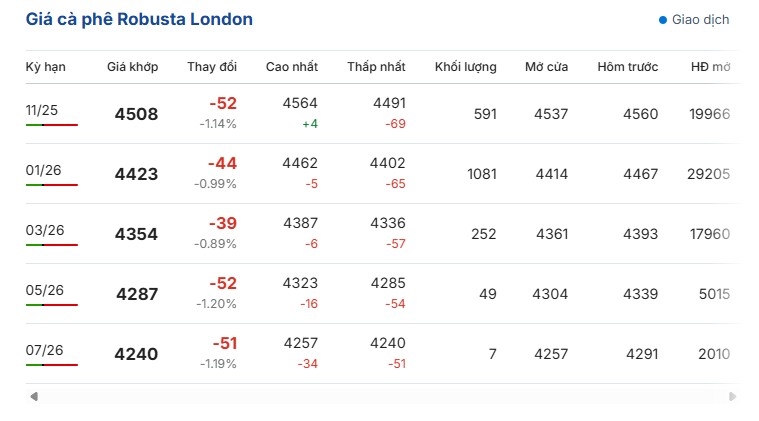Viewport: 759px width, 421px height.
Task: Click the Giá cà phê Robusta London title
Action: (139, 20)
